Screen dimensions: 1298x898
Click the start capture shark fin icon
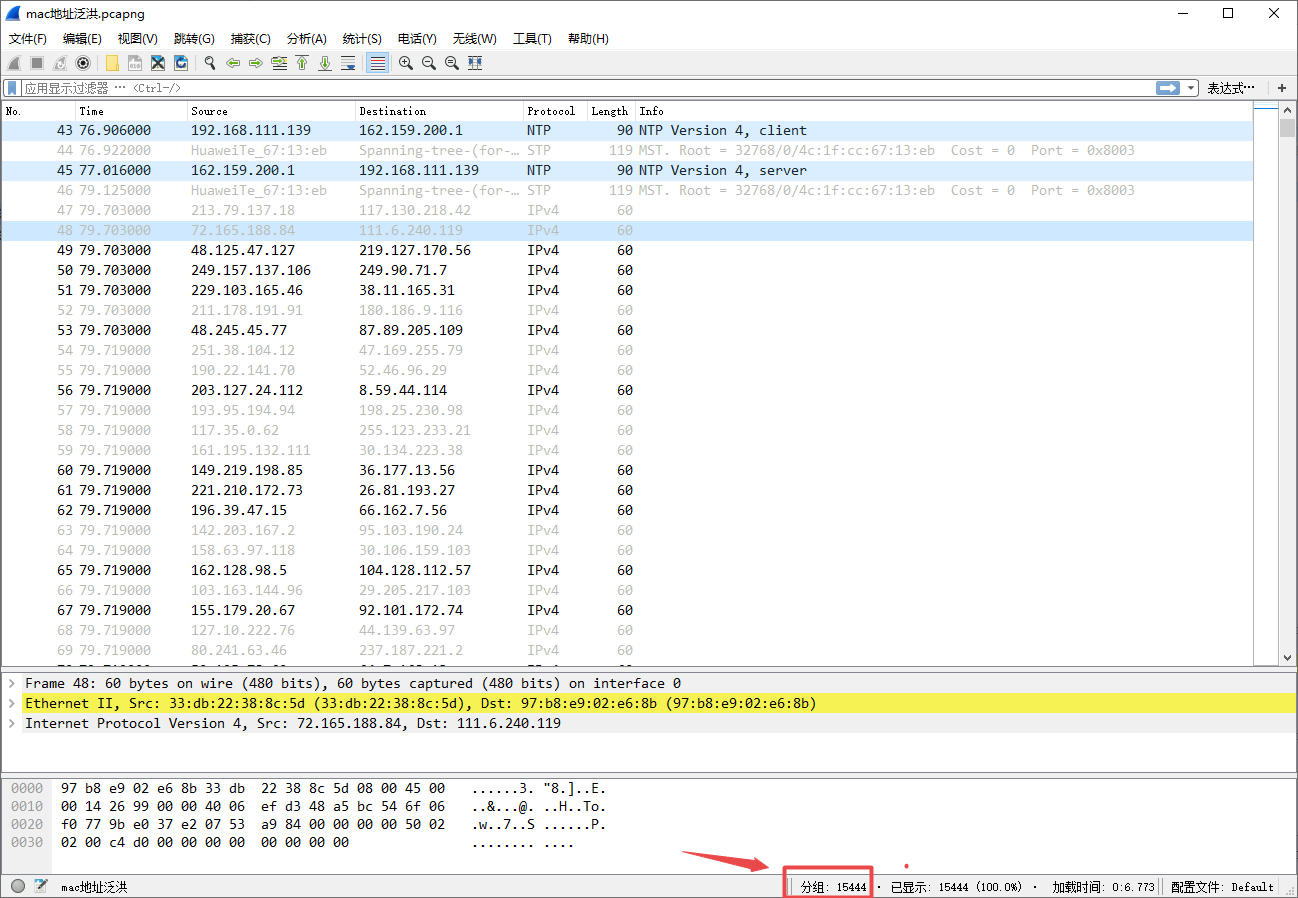pos(14,63)
